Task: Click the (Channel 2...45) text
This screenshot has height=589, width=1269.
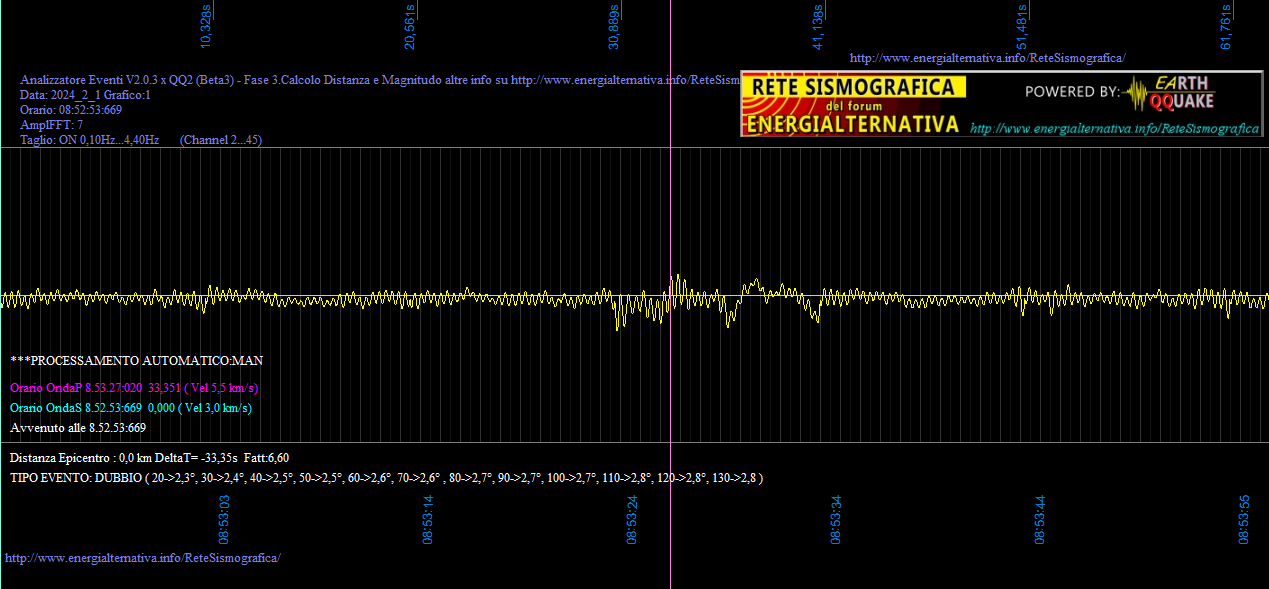Action: point(221,140)
